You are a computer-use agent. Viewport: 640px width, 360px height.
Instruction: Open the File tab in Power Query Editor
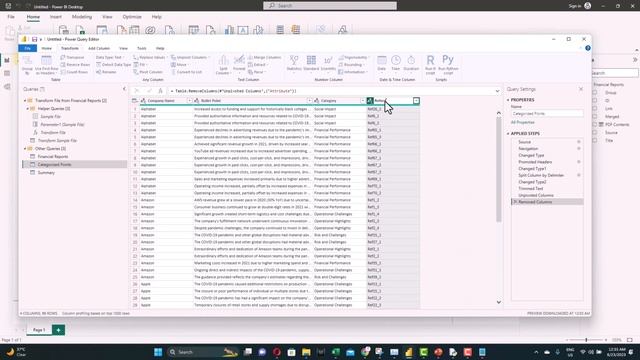(27, 48)
